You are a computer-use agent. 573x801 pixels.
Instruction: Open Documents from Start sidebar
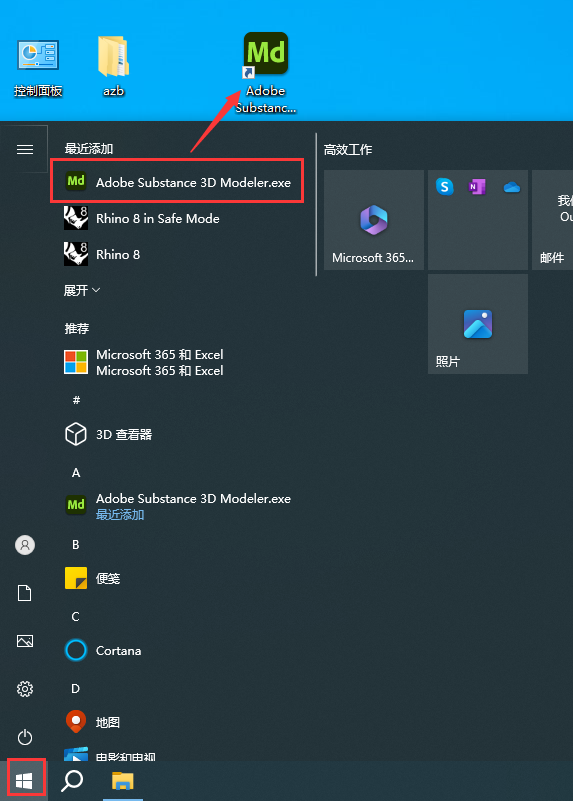point(25,593)
